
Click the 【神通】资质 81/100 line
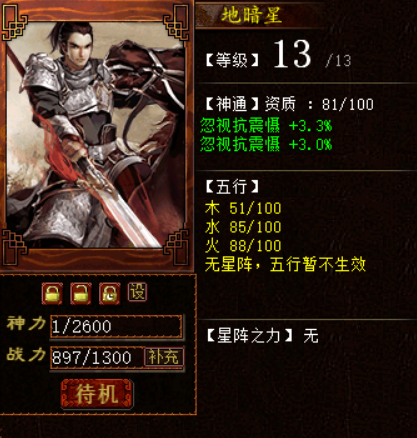(289, 104)
